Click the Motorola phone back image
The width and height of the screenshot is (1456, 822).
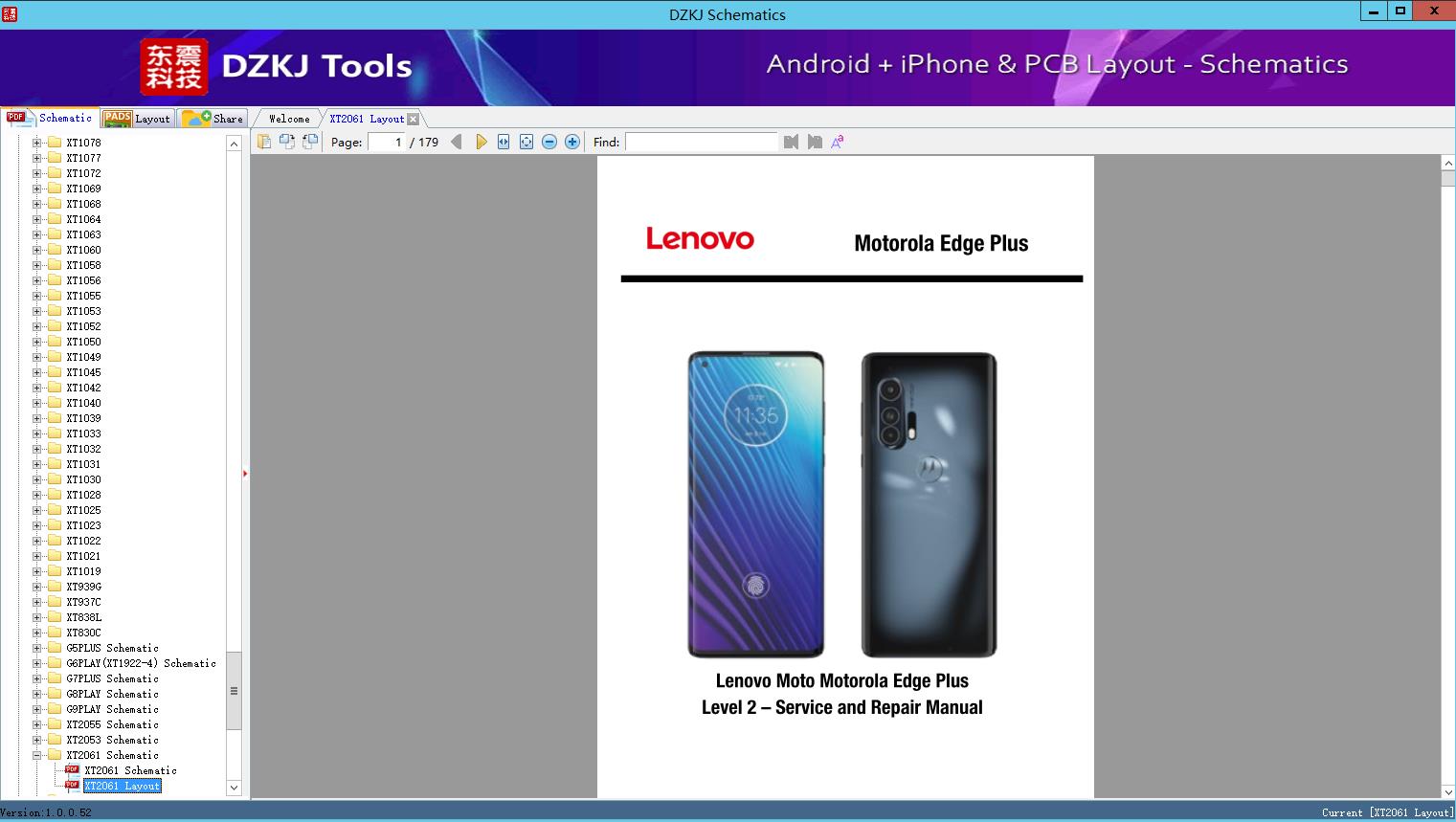tap(929, 504)
